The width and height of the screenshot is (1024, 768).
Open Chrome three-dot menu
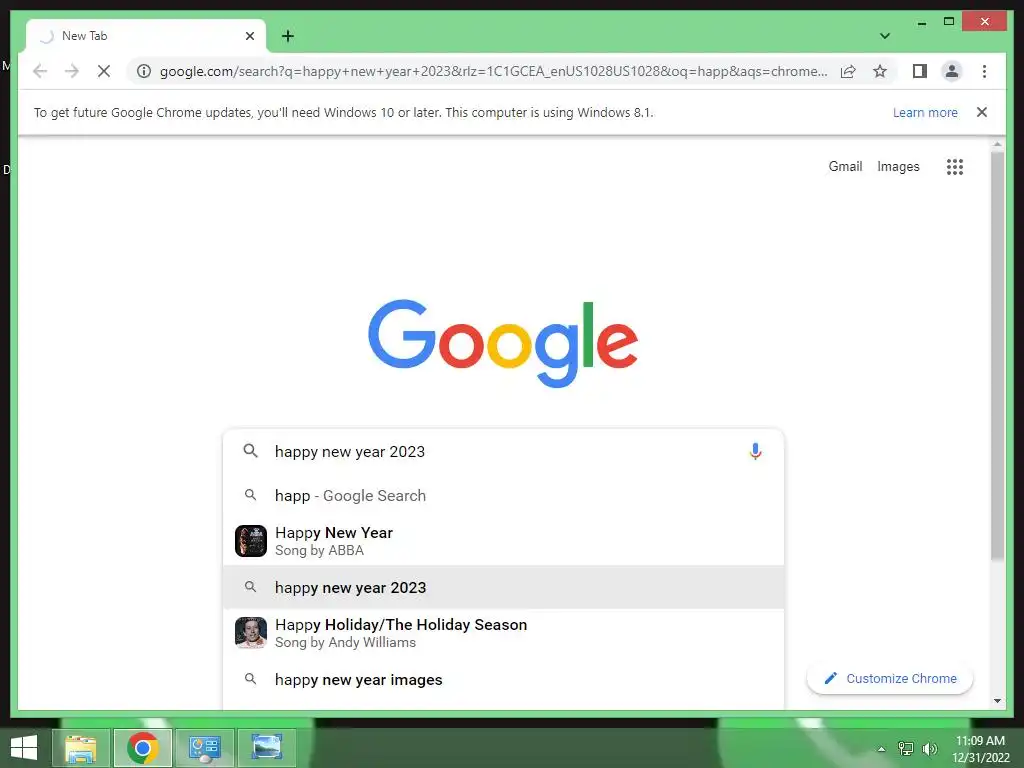(984, 71)
